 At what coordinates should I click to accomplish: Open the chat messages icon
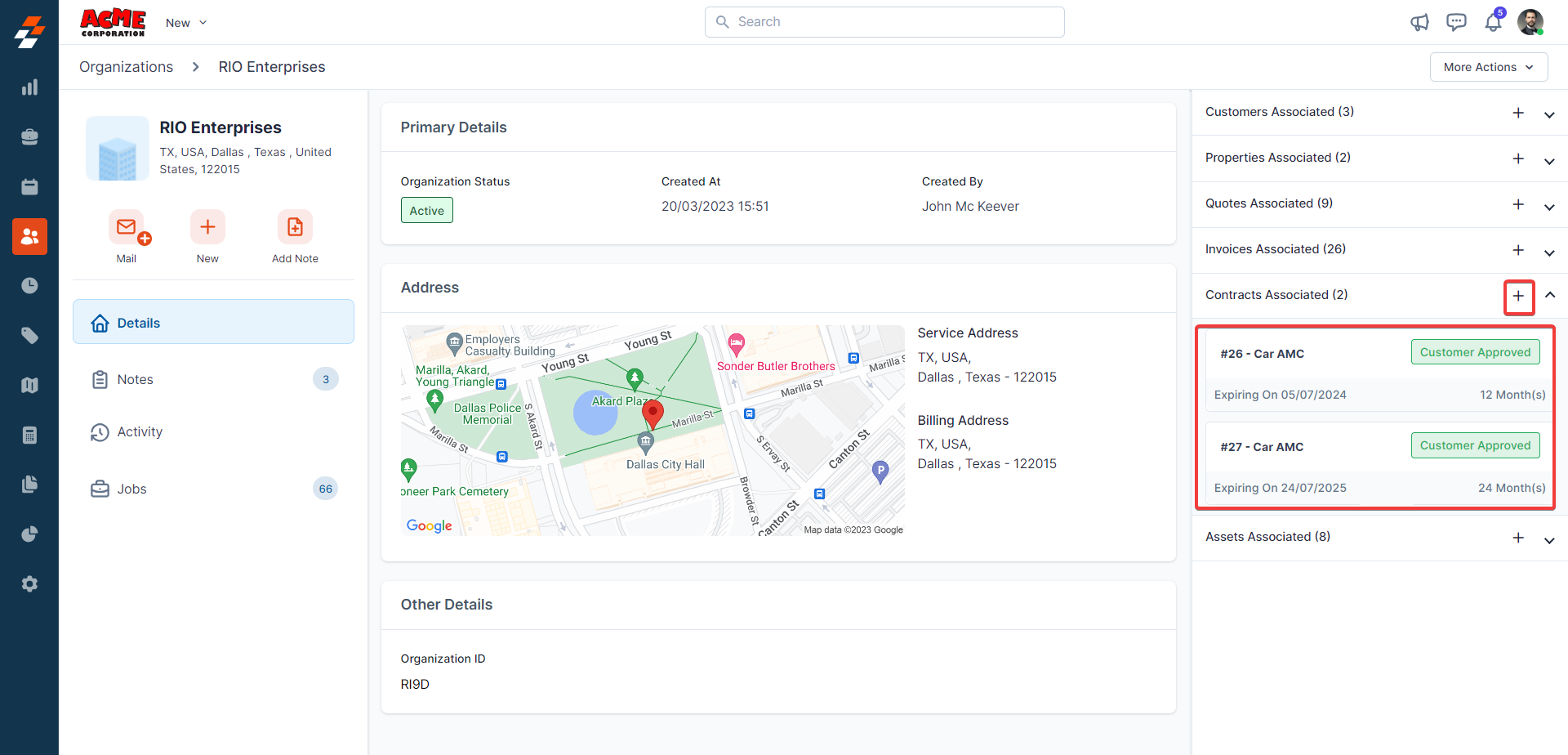[1456, 22]
